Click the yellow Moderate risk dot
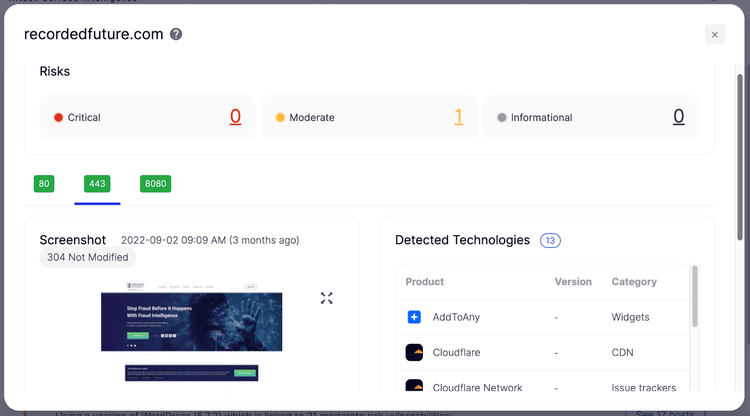Screen dimensions: 750x416 click(x=280, y=118)
